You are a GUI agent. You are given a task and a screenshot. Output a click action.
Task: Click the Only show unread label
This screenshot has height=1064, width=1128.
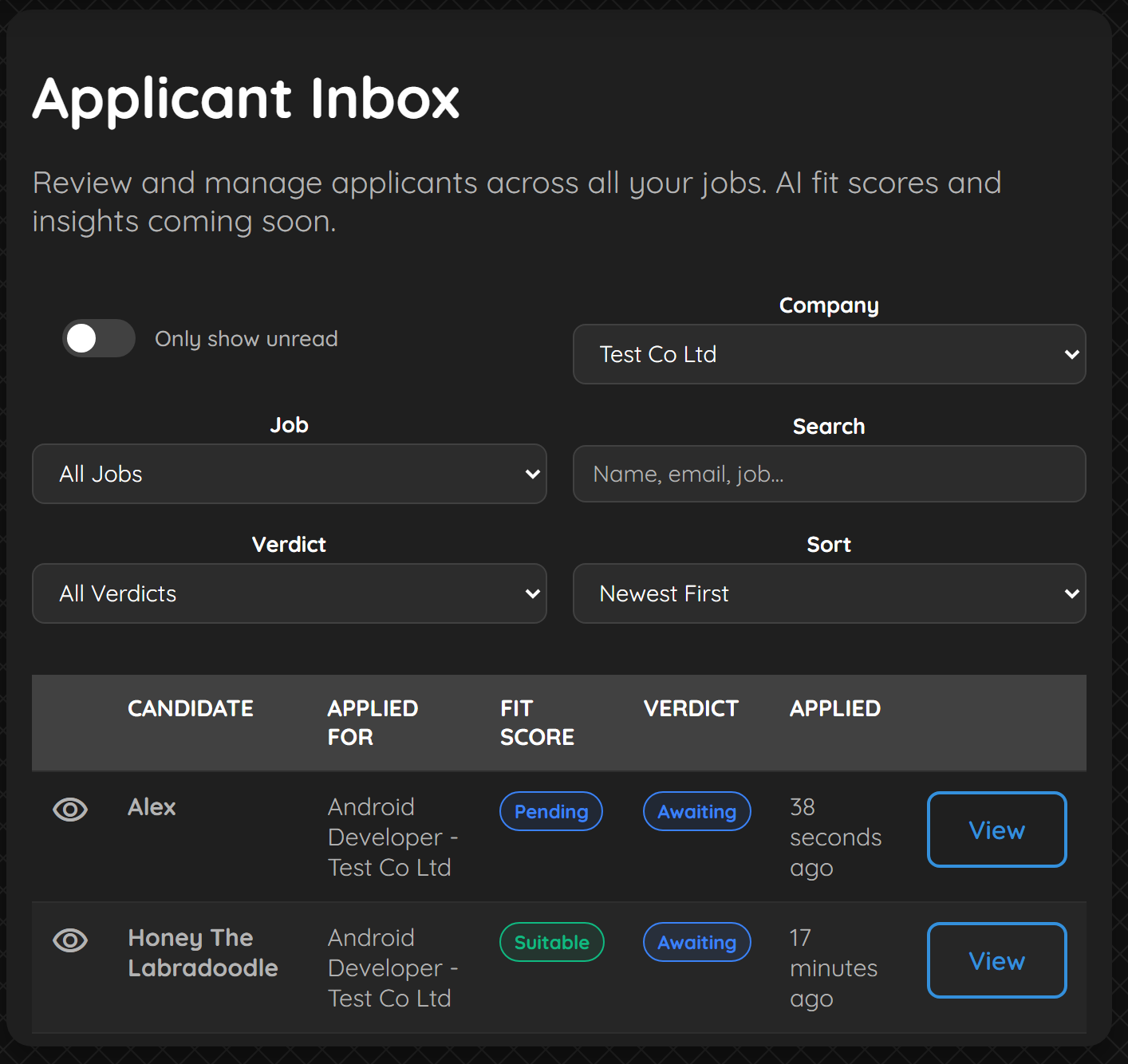click(x=246, y=338)
